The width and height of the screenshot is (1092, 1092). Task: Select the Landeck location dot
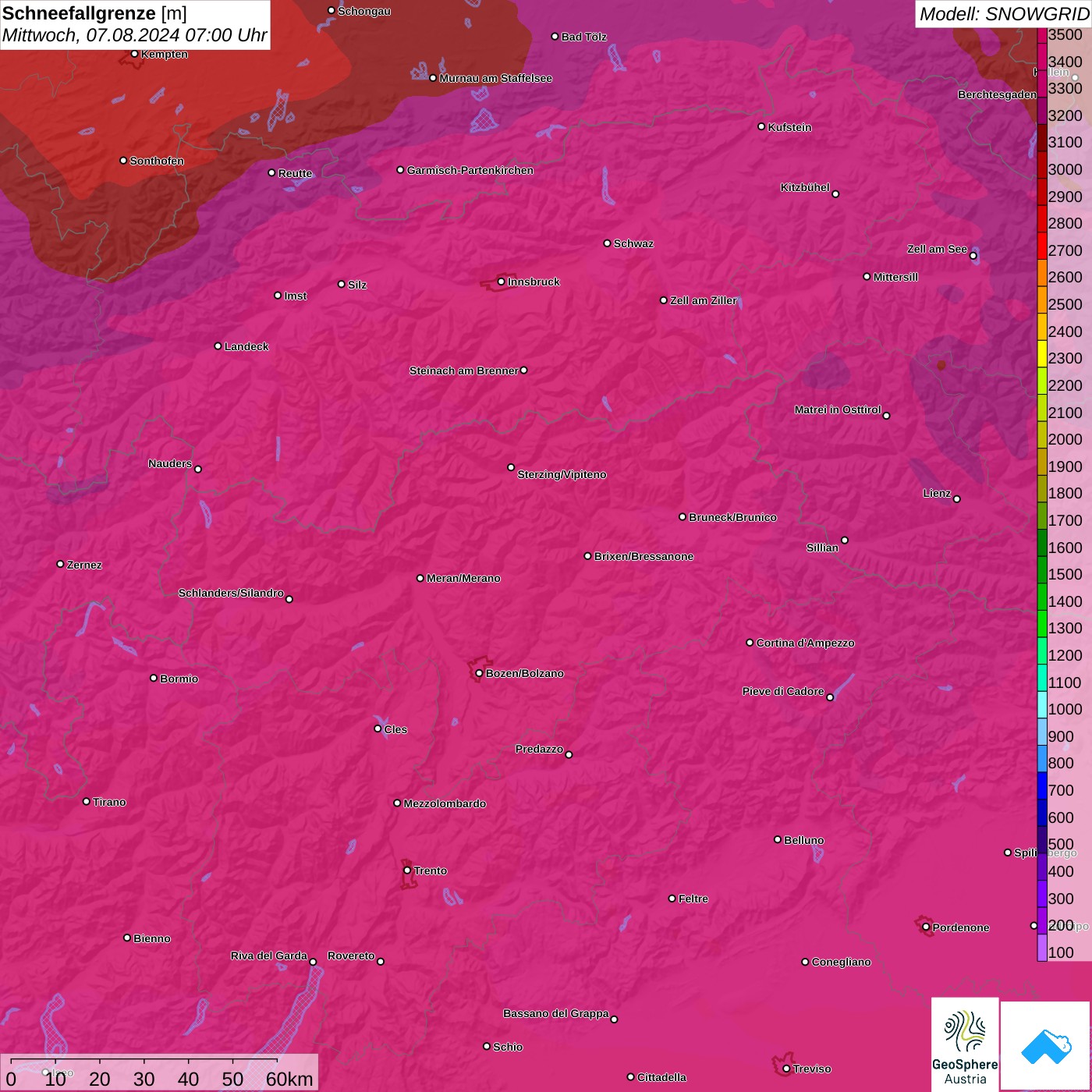[218, 346]
